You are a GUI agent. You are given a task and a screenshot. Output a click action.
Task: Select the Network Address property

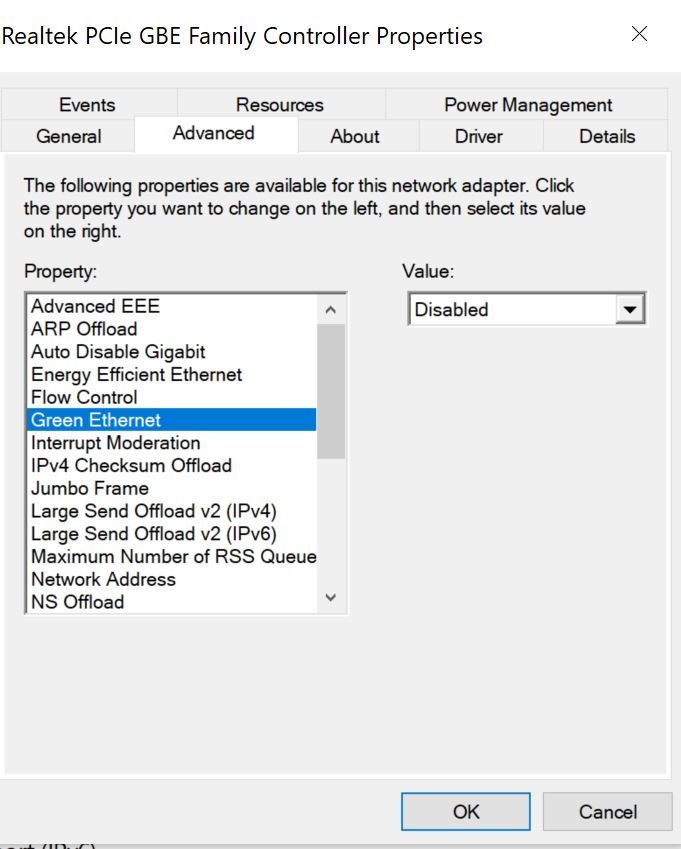(103, 579)
